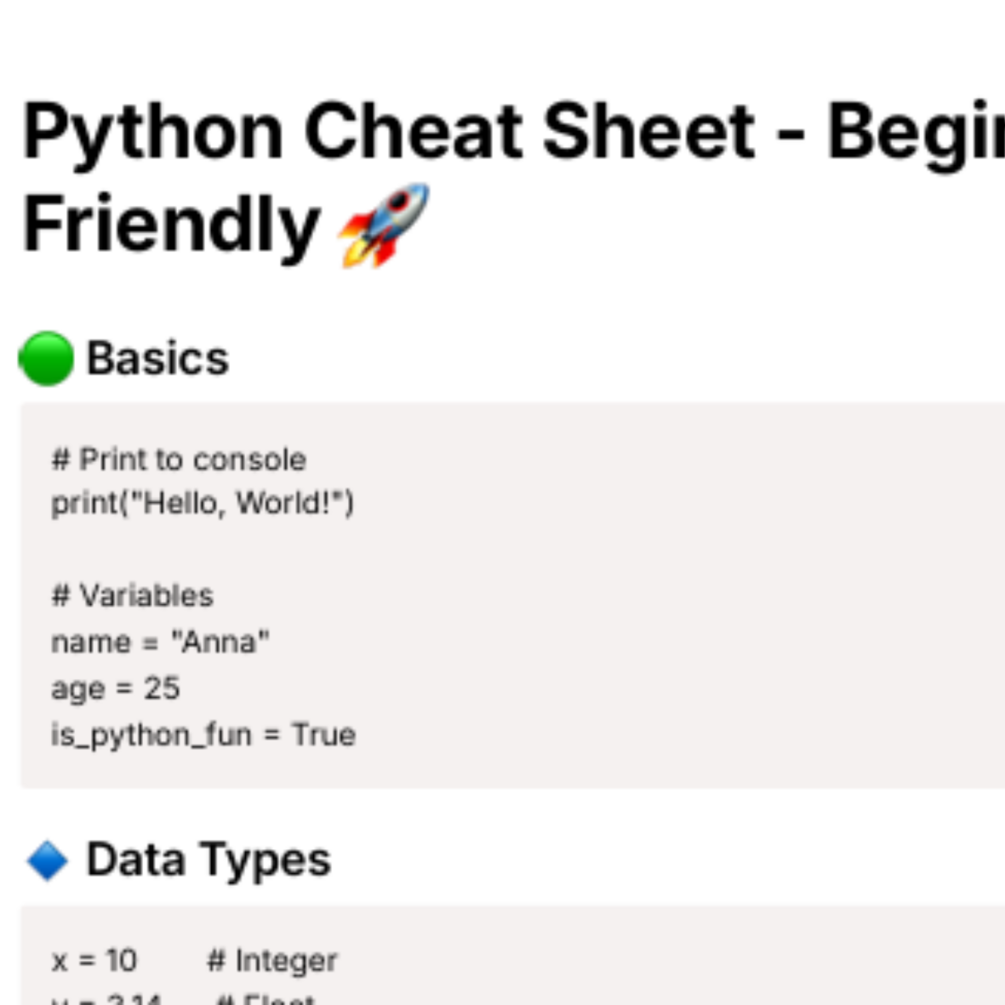Screen dimensions: 1005x1005
Task: Click the "is_python_fun = True" line
Action: click(203, 735)
